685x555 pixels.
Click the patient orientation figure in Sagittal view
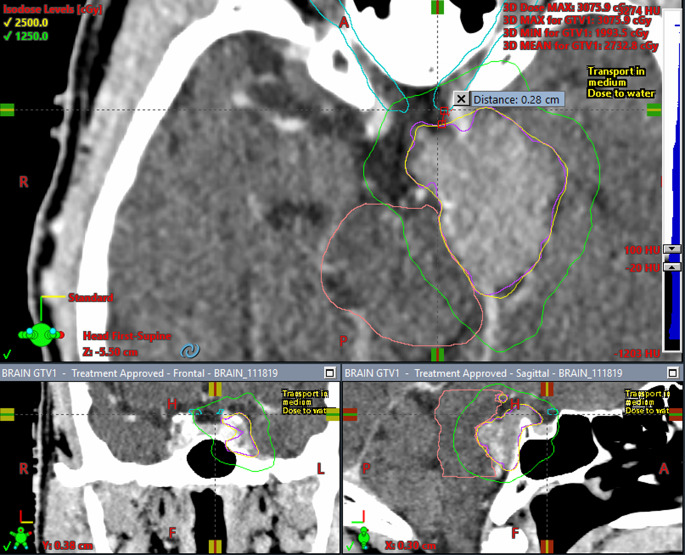point(363,538)
